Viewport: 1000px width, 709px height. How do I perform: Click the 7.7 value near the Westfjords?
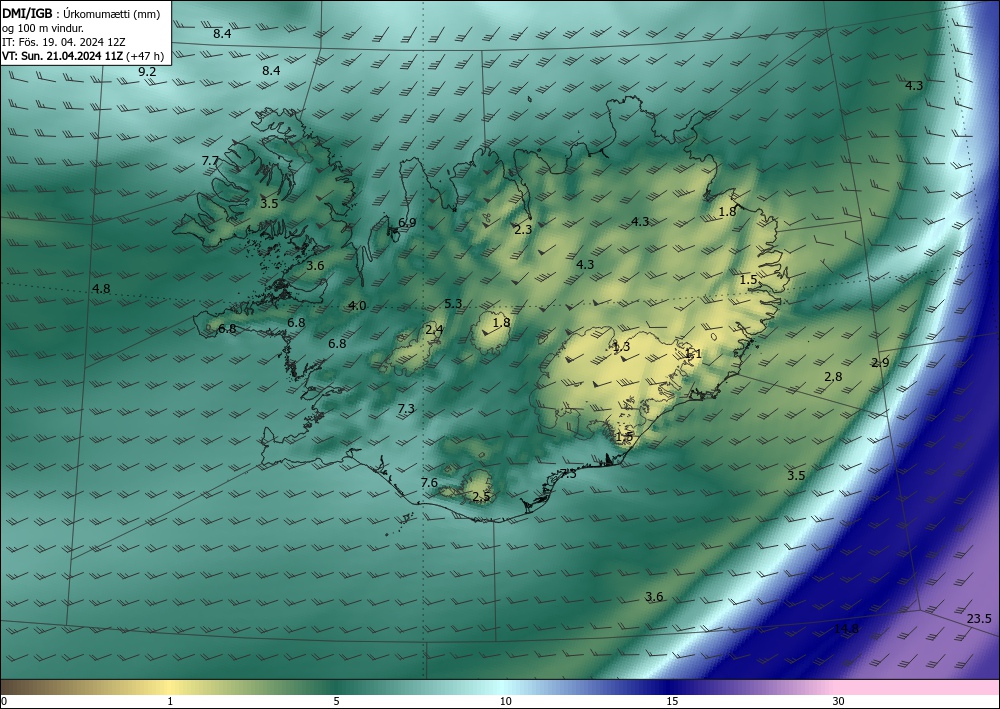210,161
